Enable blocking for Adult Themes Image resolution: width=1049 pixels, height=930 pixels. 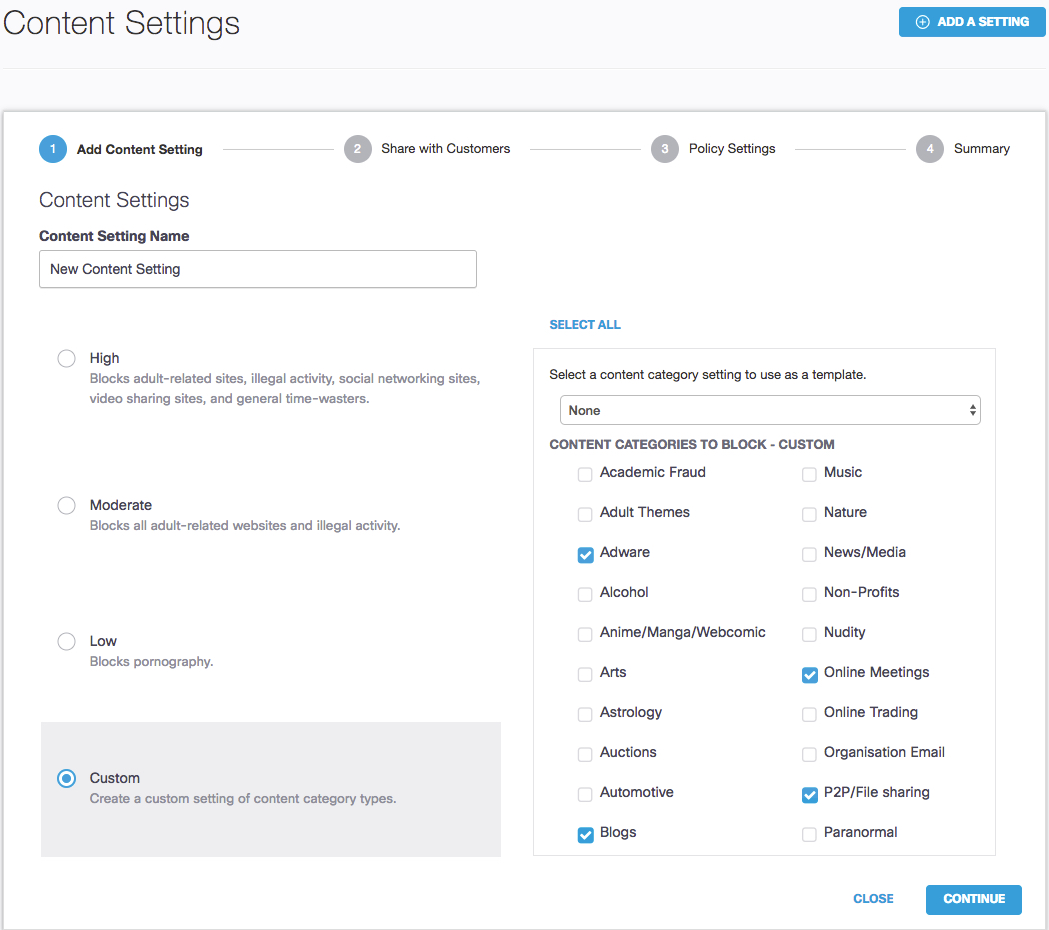[586, 515]
